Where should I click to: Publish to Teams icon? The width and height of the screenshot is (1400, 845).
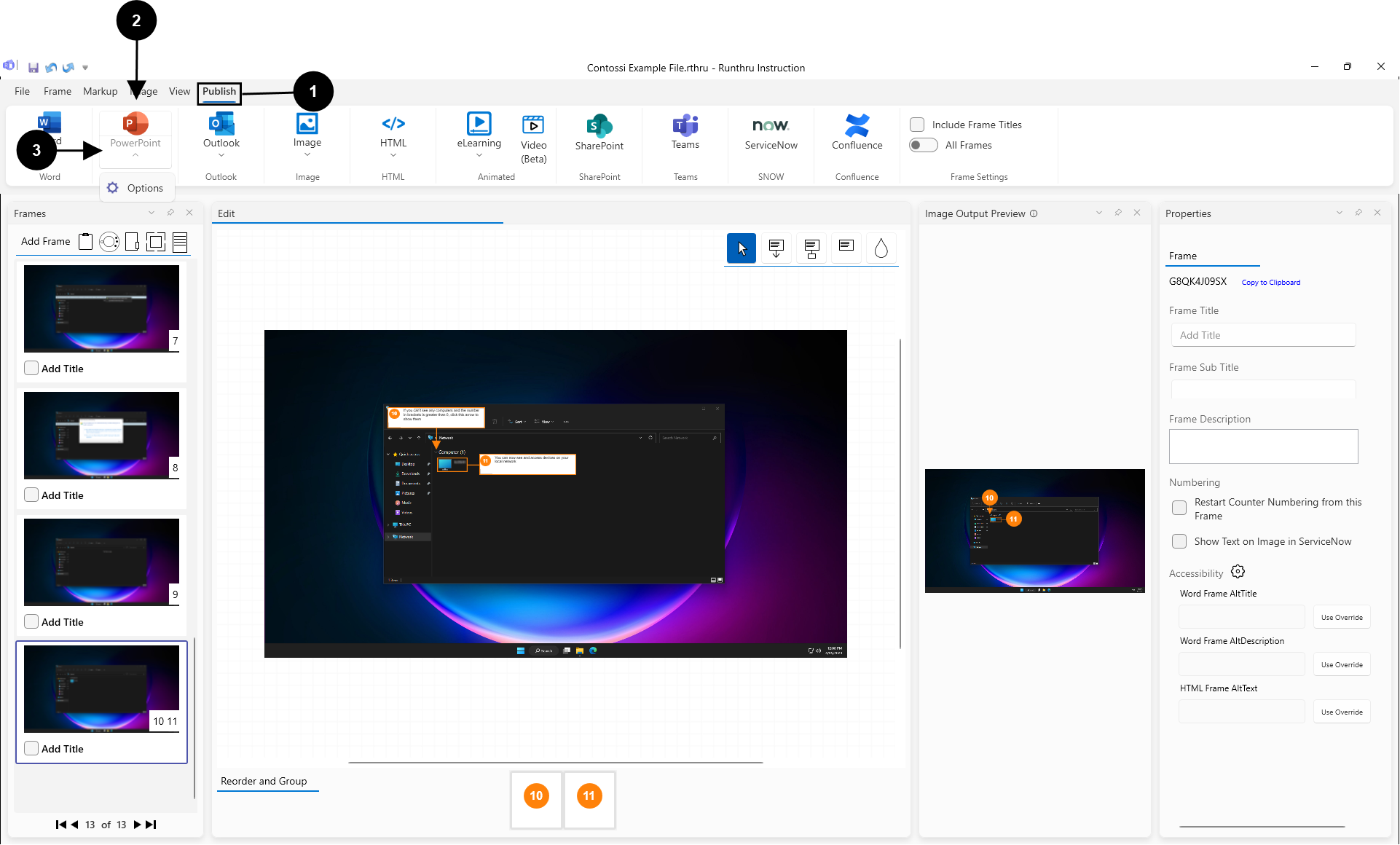[x=685, y=125]
